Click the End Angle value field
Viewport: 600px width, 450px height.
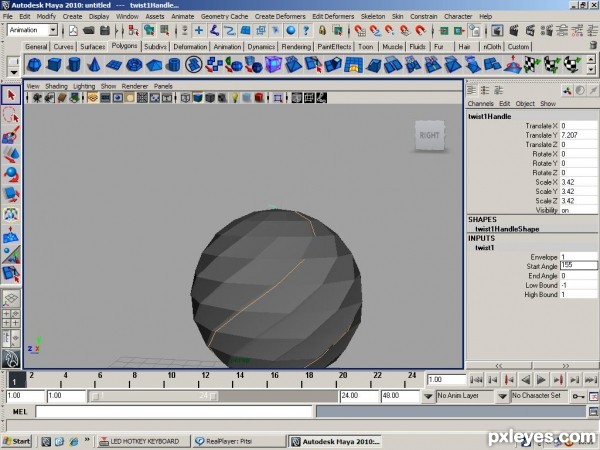(579, 276)
